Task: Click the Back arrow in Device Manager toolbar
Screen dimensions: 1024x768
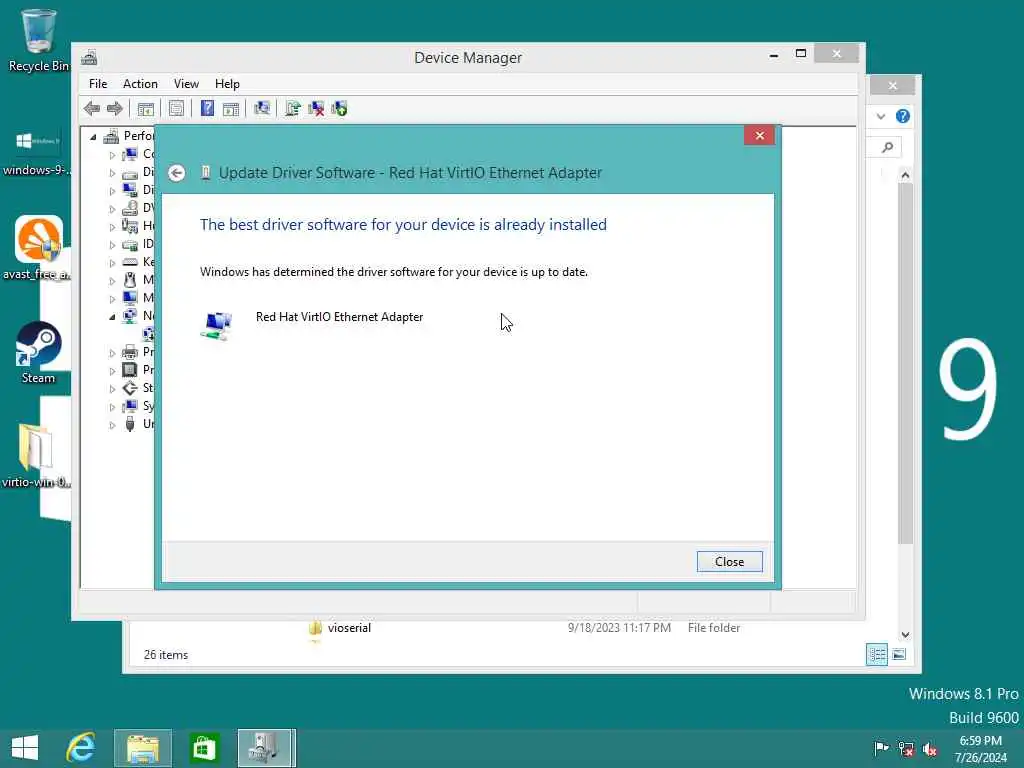Action: tap(92, 108)
